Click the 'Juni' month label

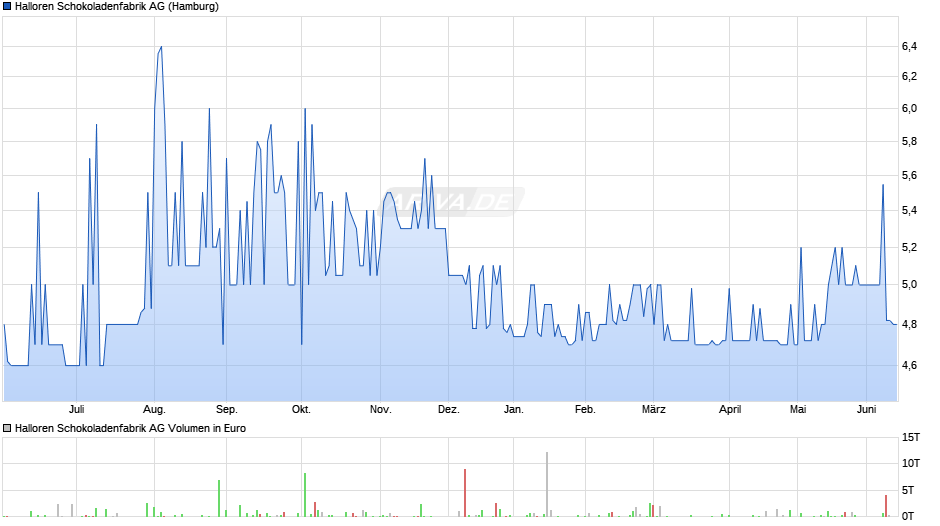[866, 410]
